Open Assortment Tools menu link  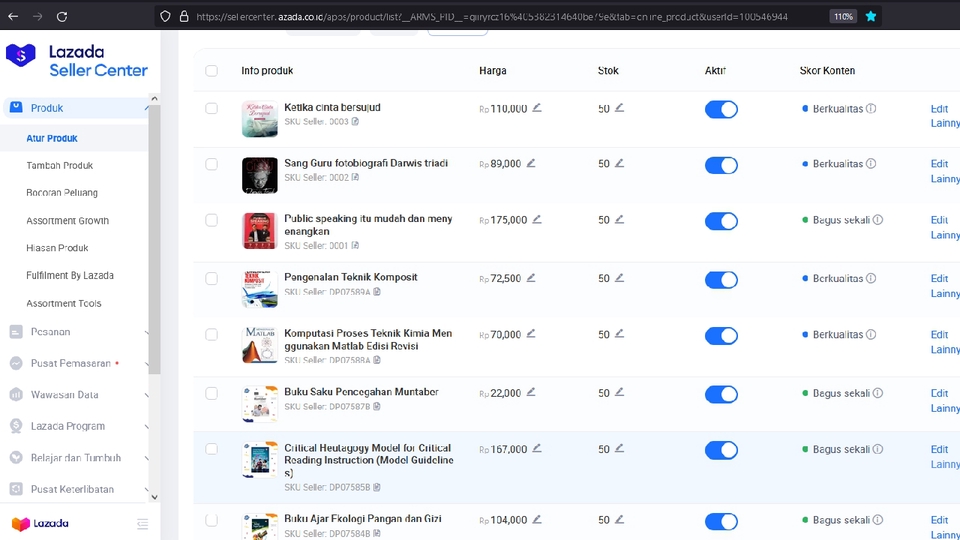64,303
